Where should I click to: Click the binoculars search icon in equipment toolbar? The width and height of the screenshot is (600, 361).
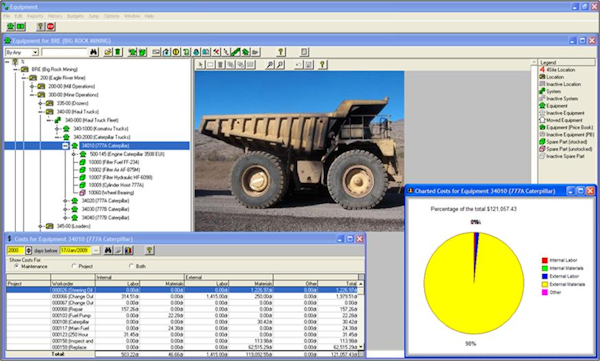point(94,52)
